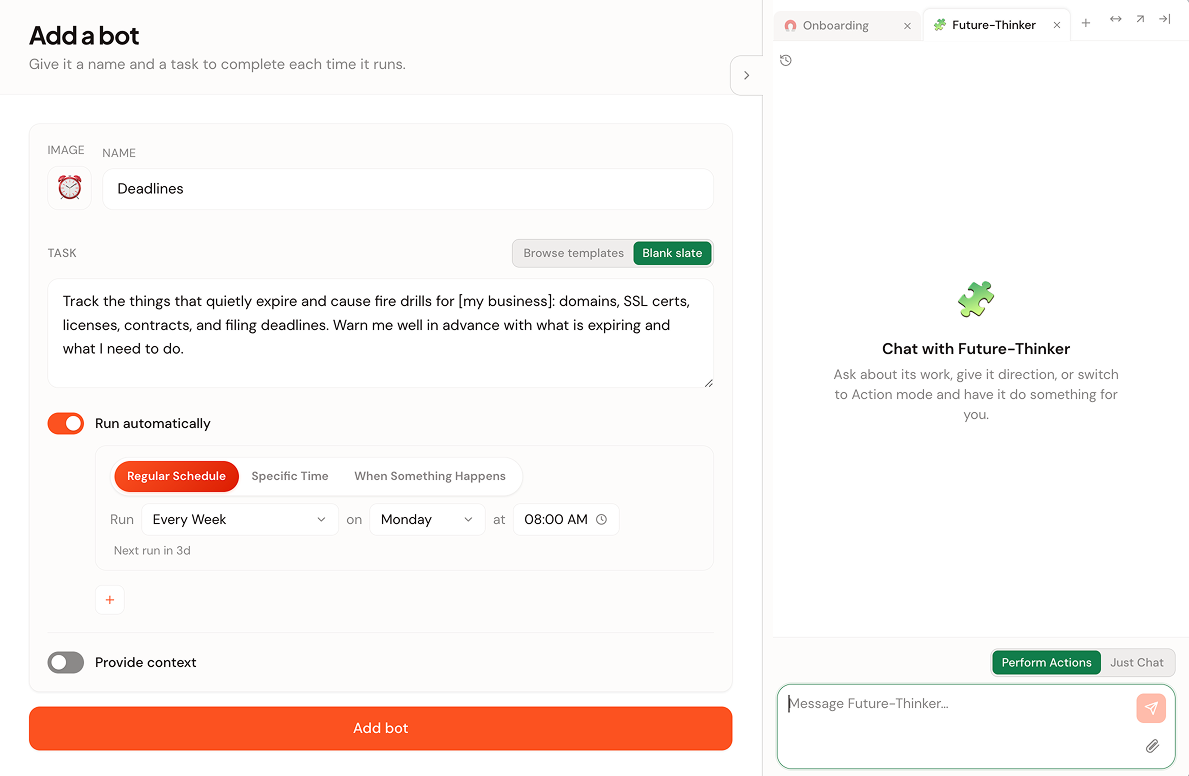Image resolution: width=1189 pixels, height=776 pixels.
Task: Click the green puzzle piece logo
Action: [x=976, y=299]
